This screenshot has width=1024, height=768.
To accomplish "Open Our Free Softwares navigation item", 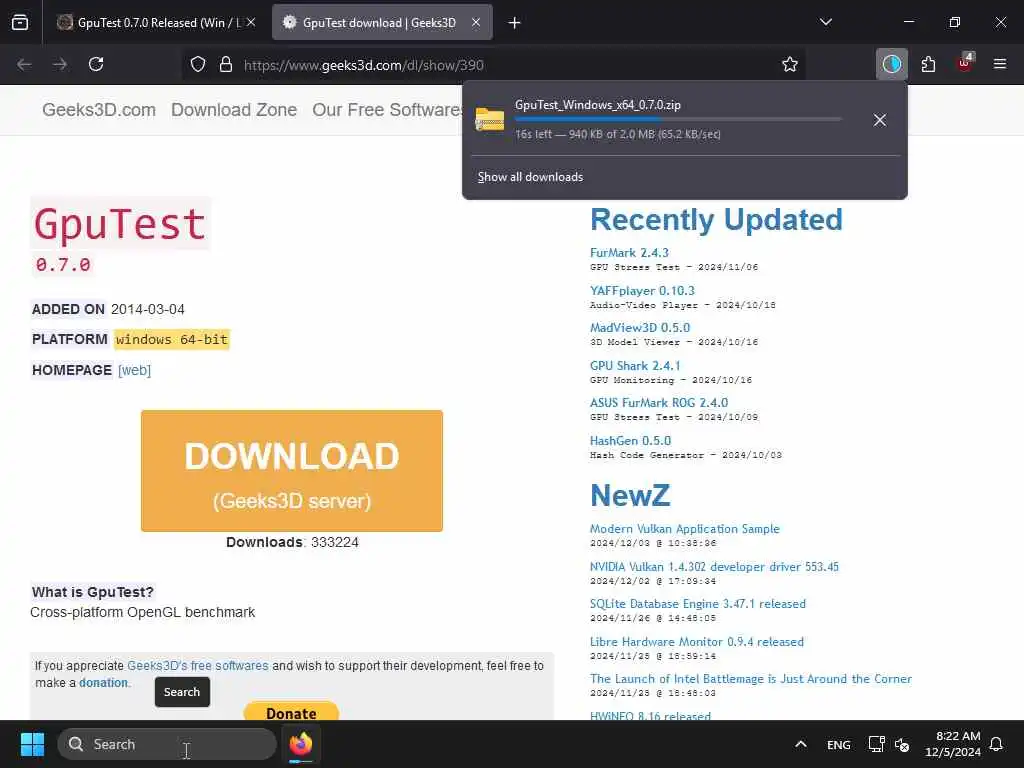I will point(387,110).
